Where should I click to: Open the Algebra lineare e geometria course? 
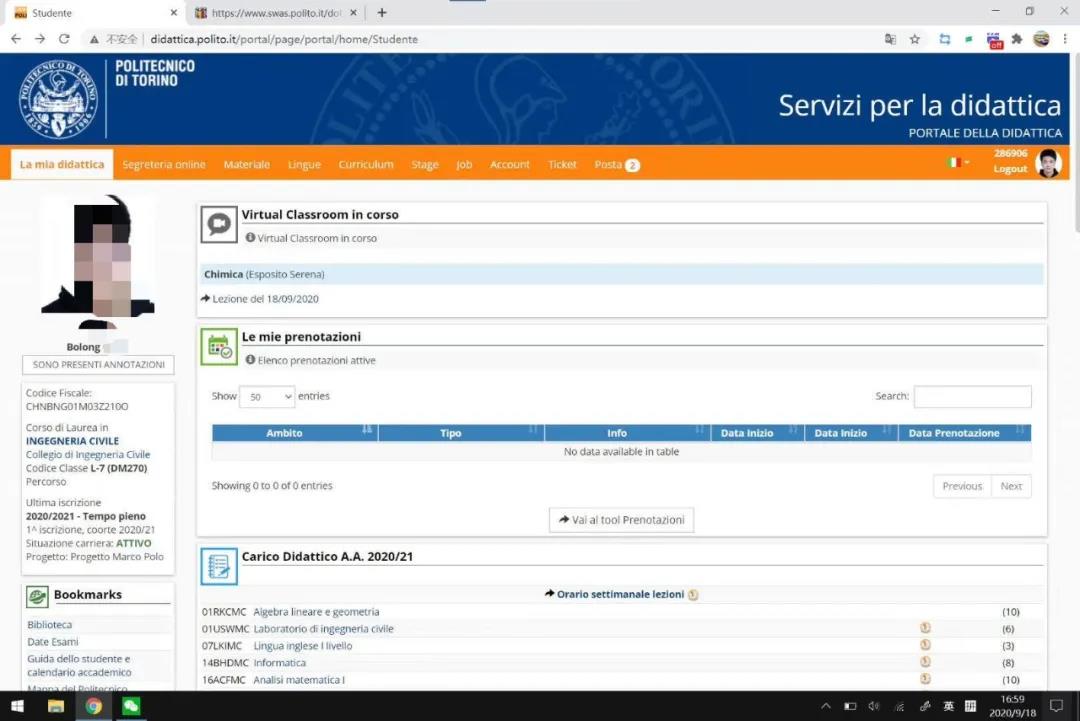point(316,612)
